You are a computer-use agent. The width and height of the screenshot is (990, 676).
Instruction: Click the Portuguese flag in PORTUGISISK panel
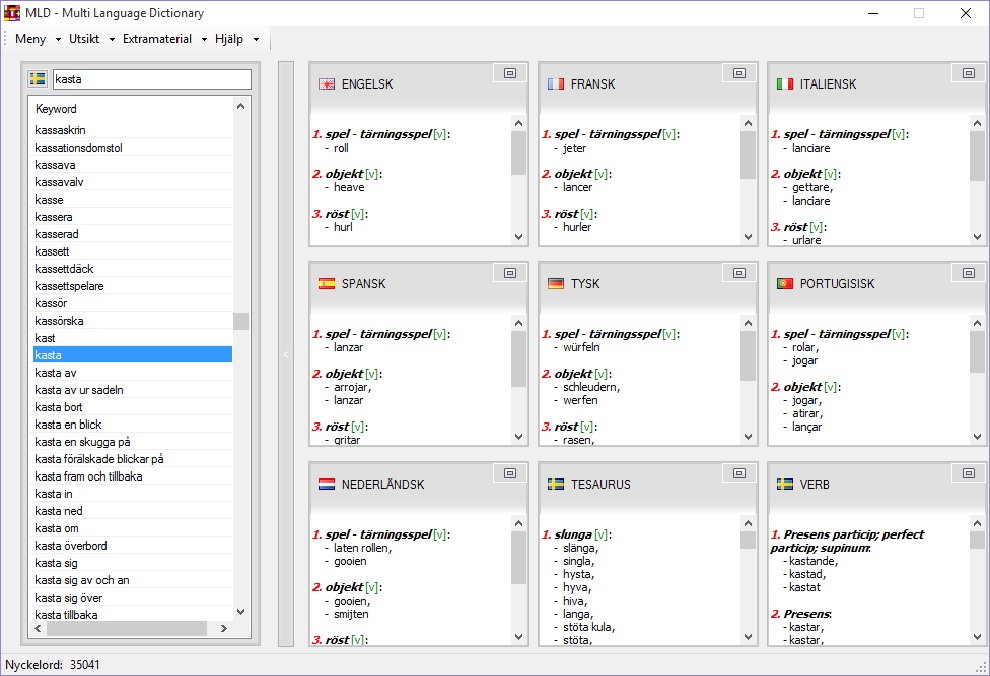click(785, 284)
